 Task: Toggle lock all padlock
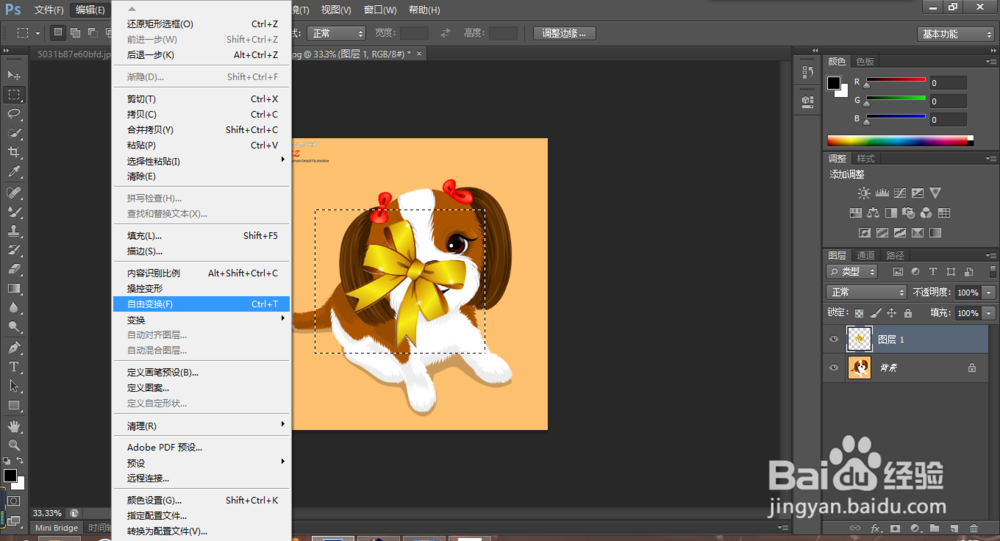pyautogui.click(x=908, y=313)
